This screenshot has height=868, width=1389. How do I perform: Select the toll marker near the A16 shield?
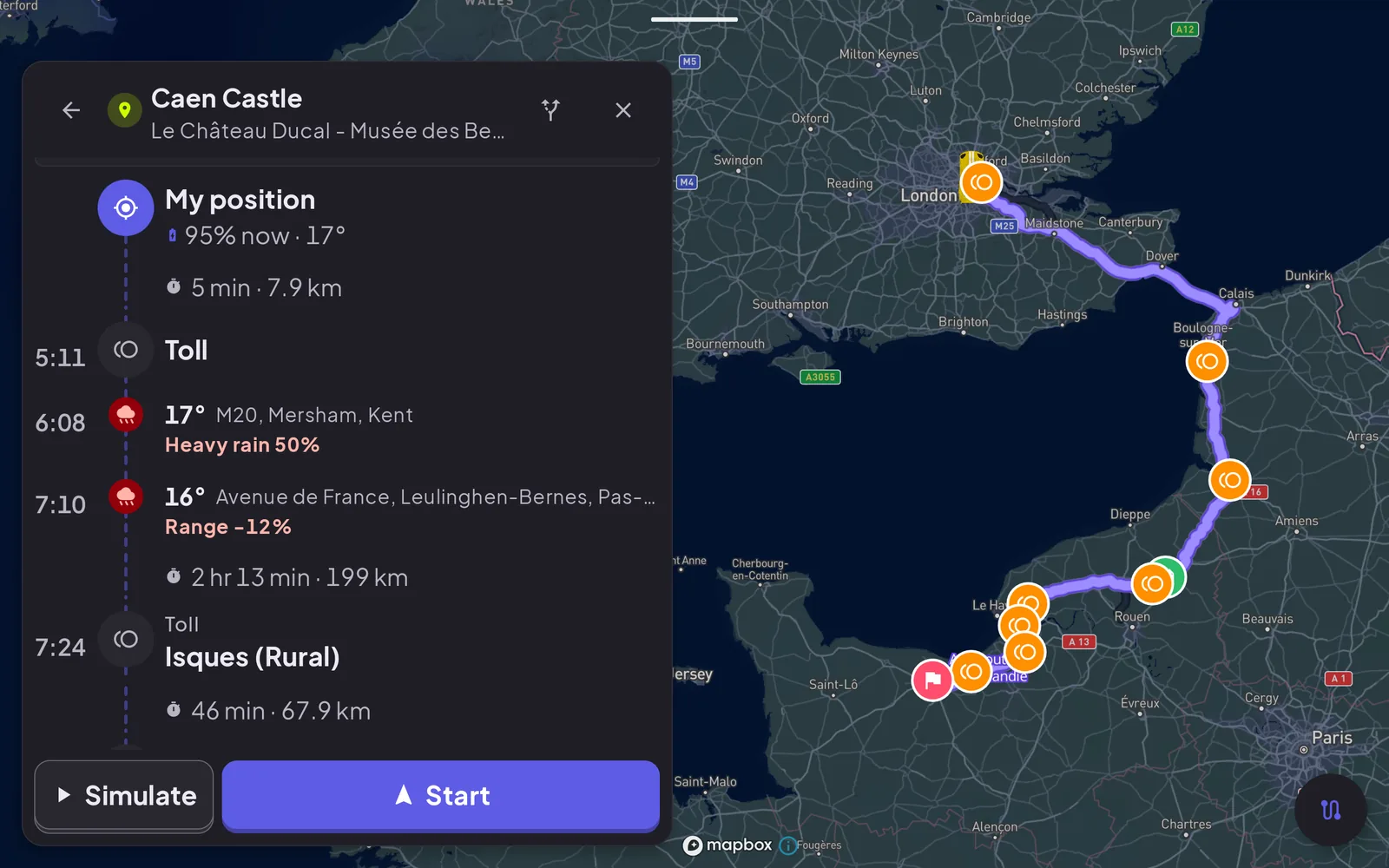[1230, 480]
